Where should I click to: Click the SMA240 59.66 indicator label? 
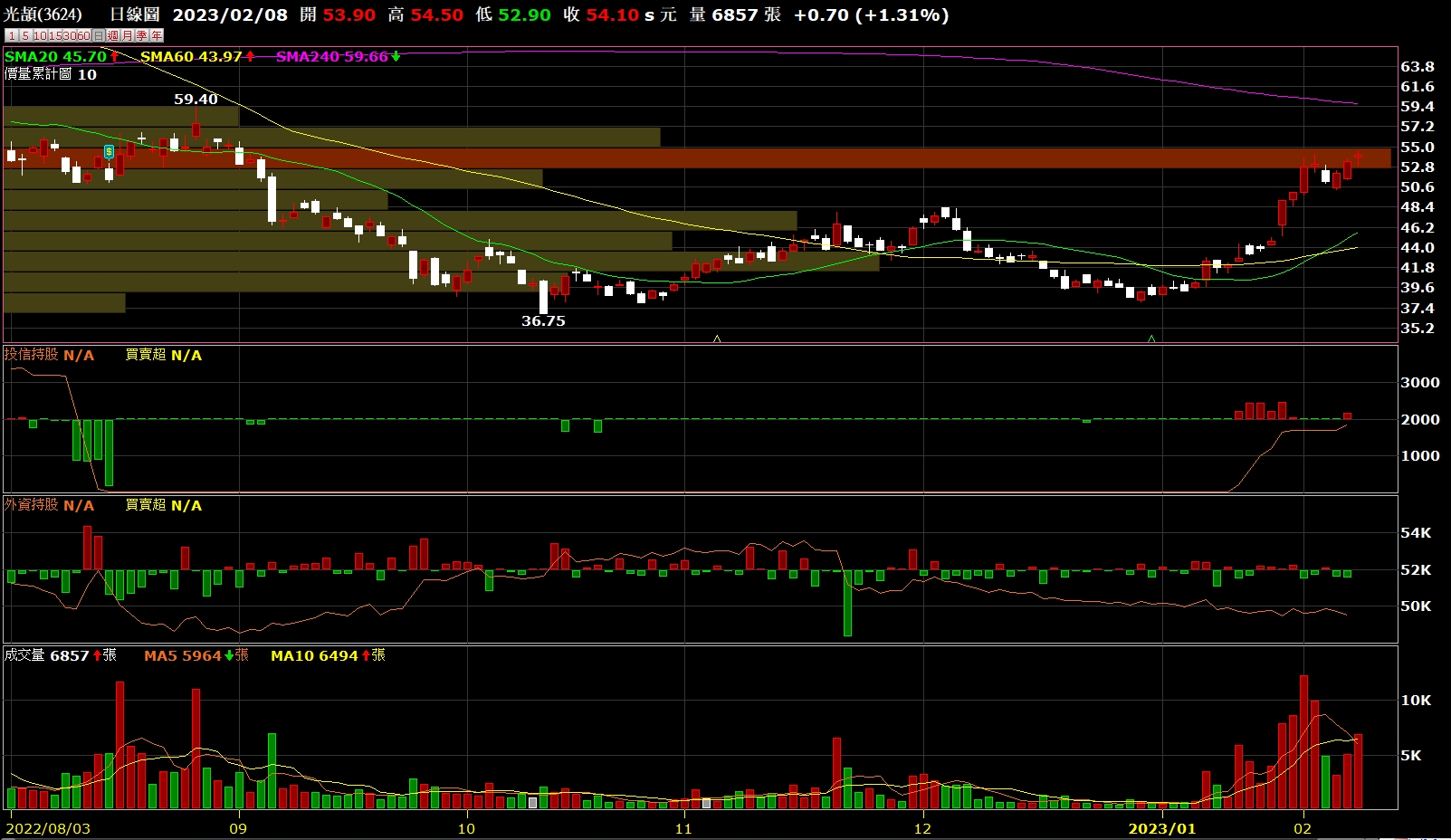331,56
